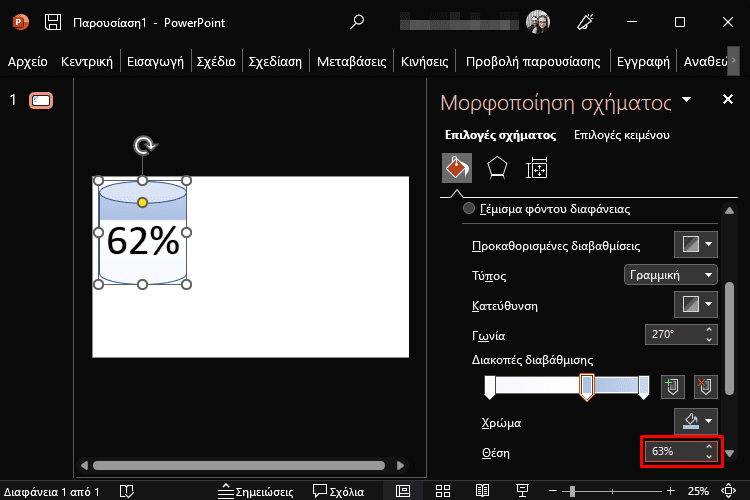Click the PowerPoint app logo icon

[x=21, y=22]
